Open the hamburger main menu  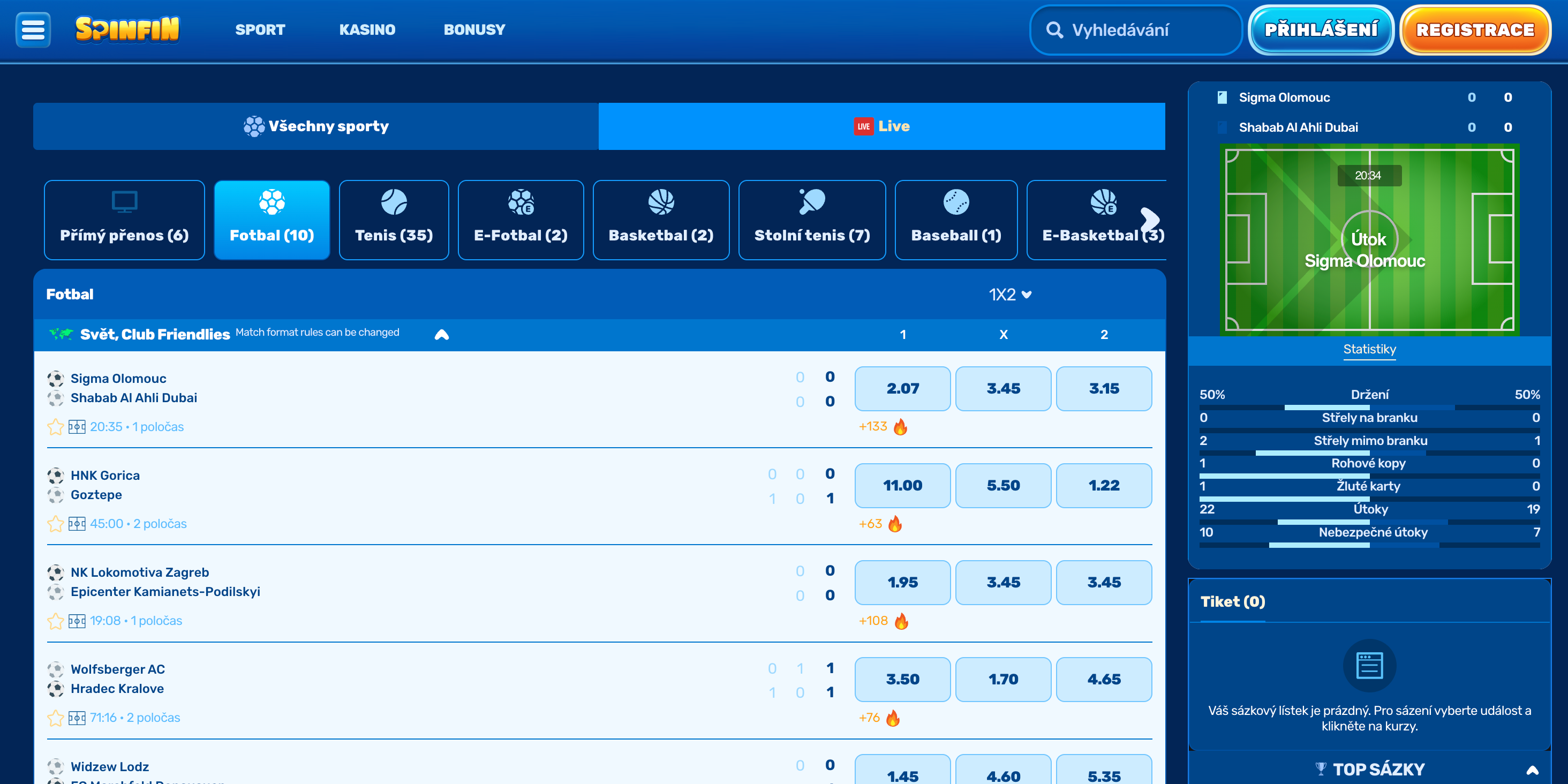pos(33,29)
